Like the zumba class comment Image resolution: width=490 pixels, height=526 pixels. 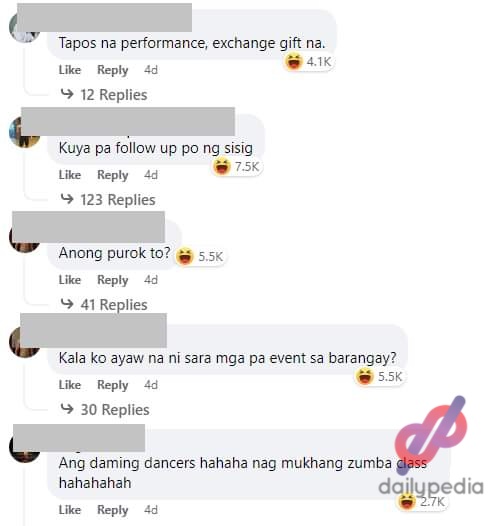tap(70, 510)
